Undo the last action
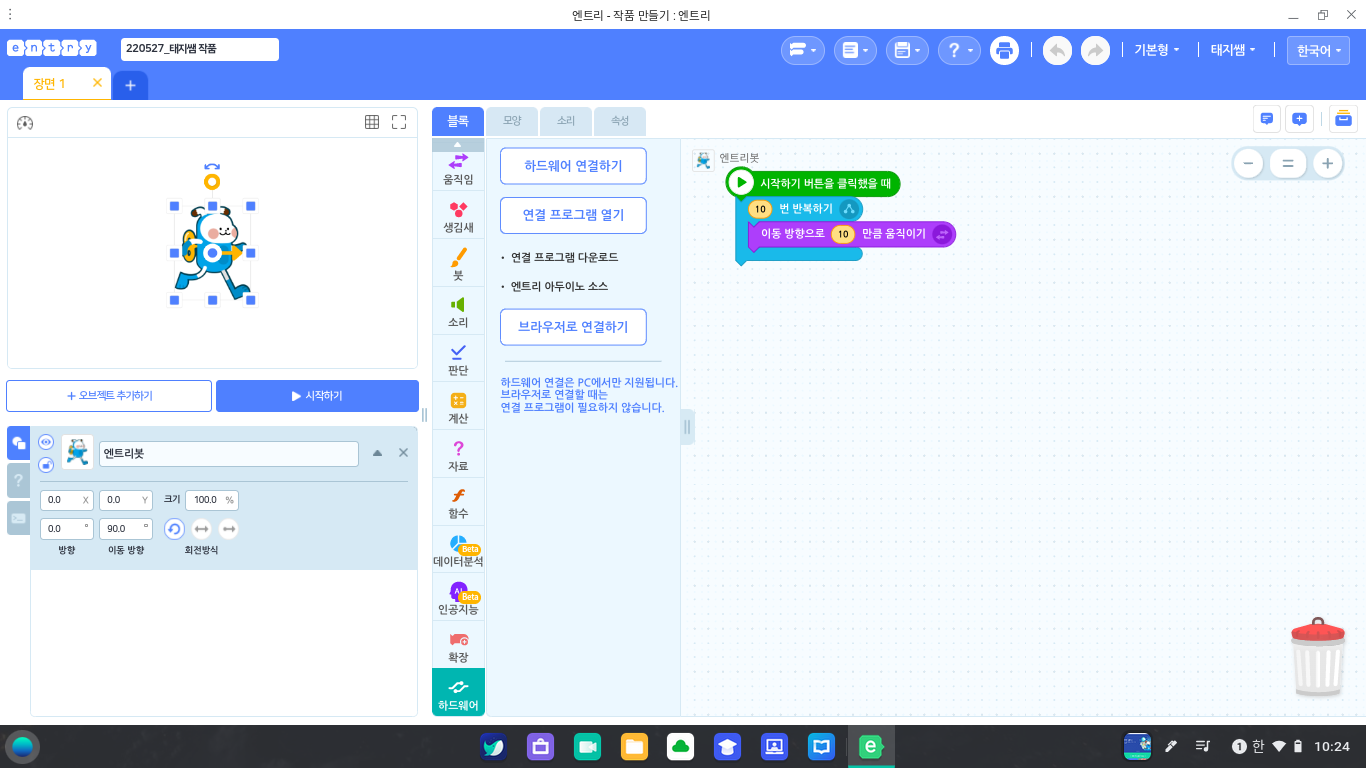 1057,50
